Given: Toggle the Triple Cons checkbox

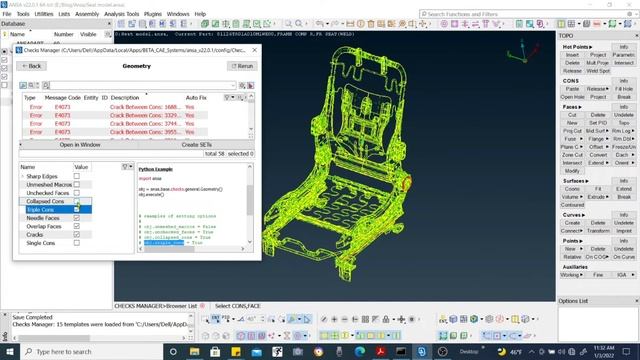Looking at the screenshot, I should pos(76,209).
